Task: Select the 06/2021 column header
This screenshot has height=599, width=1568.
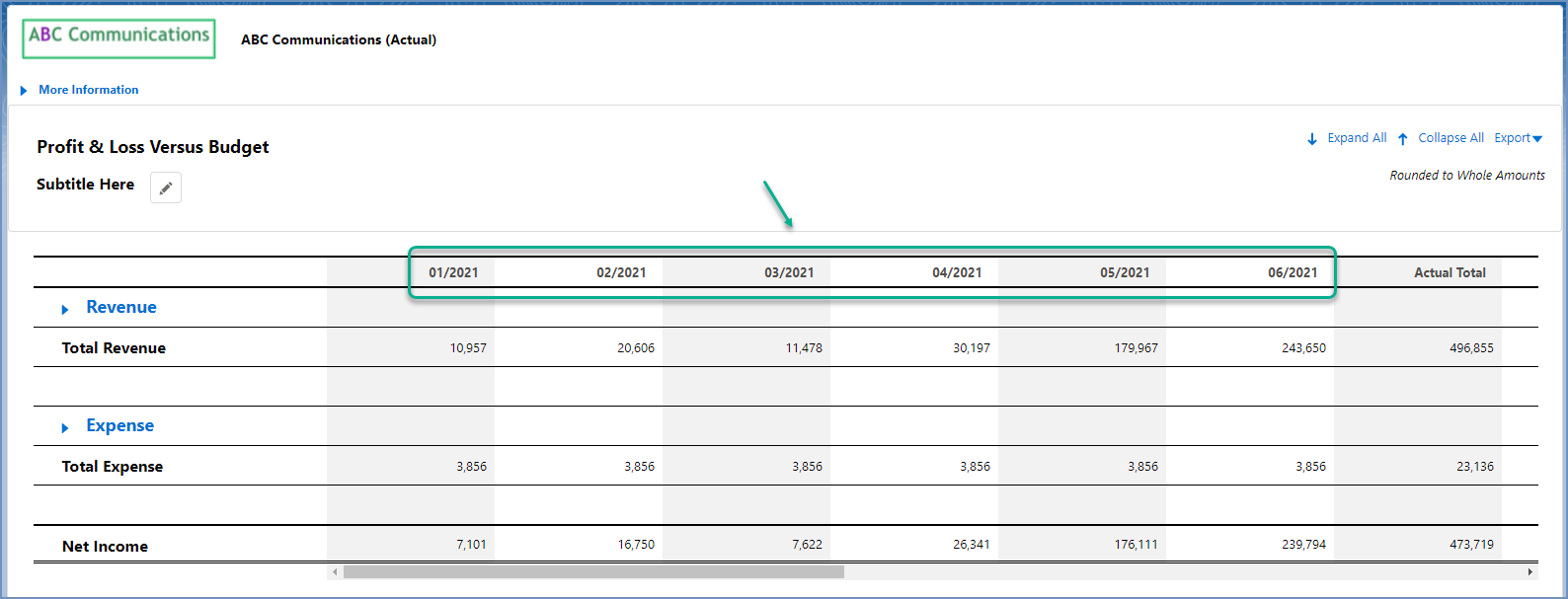Action: (x=1293, y=273)
